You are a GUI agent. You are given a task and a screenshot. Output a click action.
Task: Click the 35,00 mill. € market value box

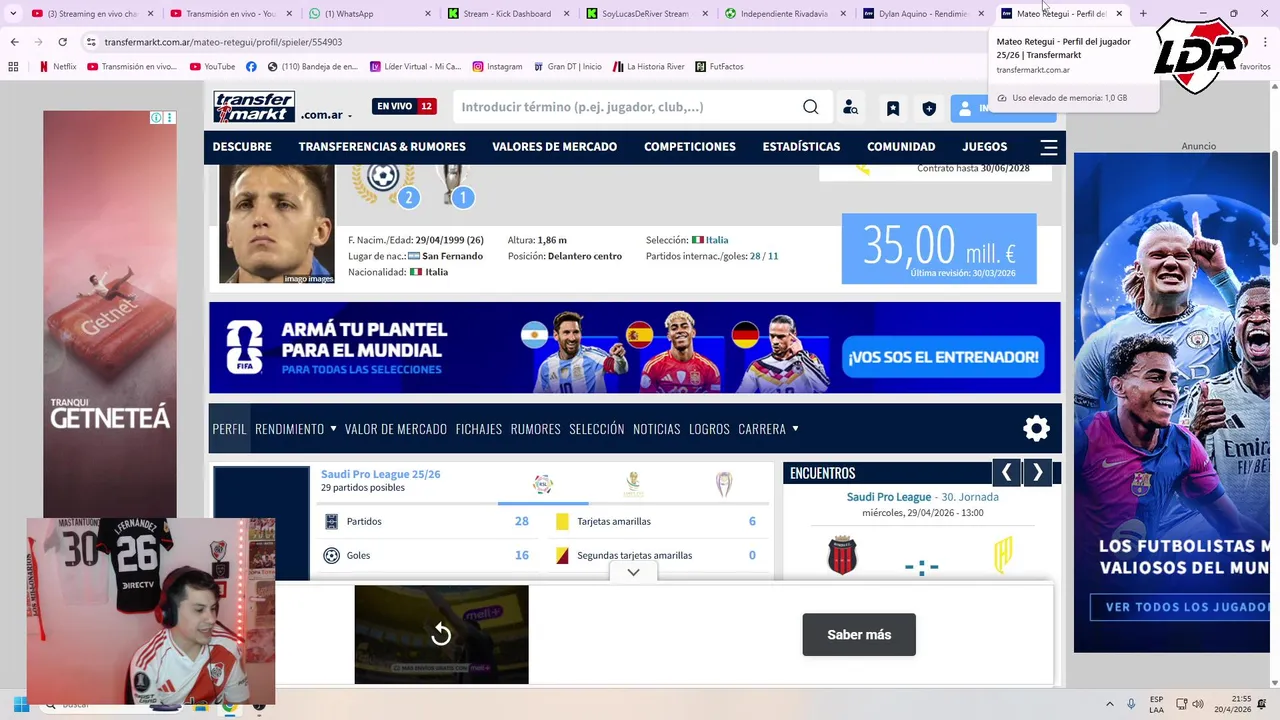point(939,249)
